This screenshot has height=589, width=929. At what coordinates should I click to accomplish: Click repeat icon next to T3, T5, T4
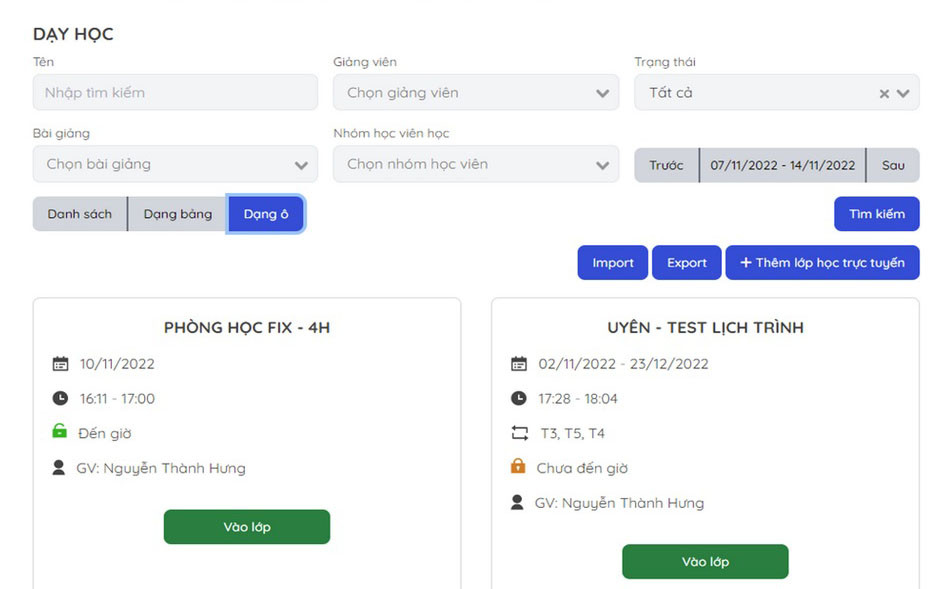coord(518,433)
